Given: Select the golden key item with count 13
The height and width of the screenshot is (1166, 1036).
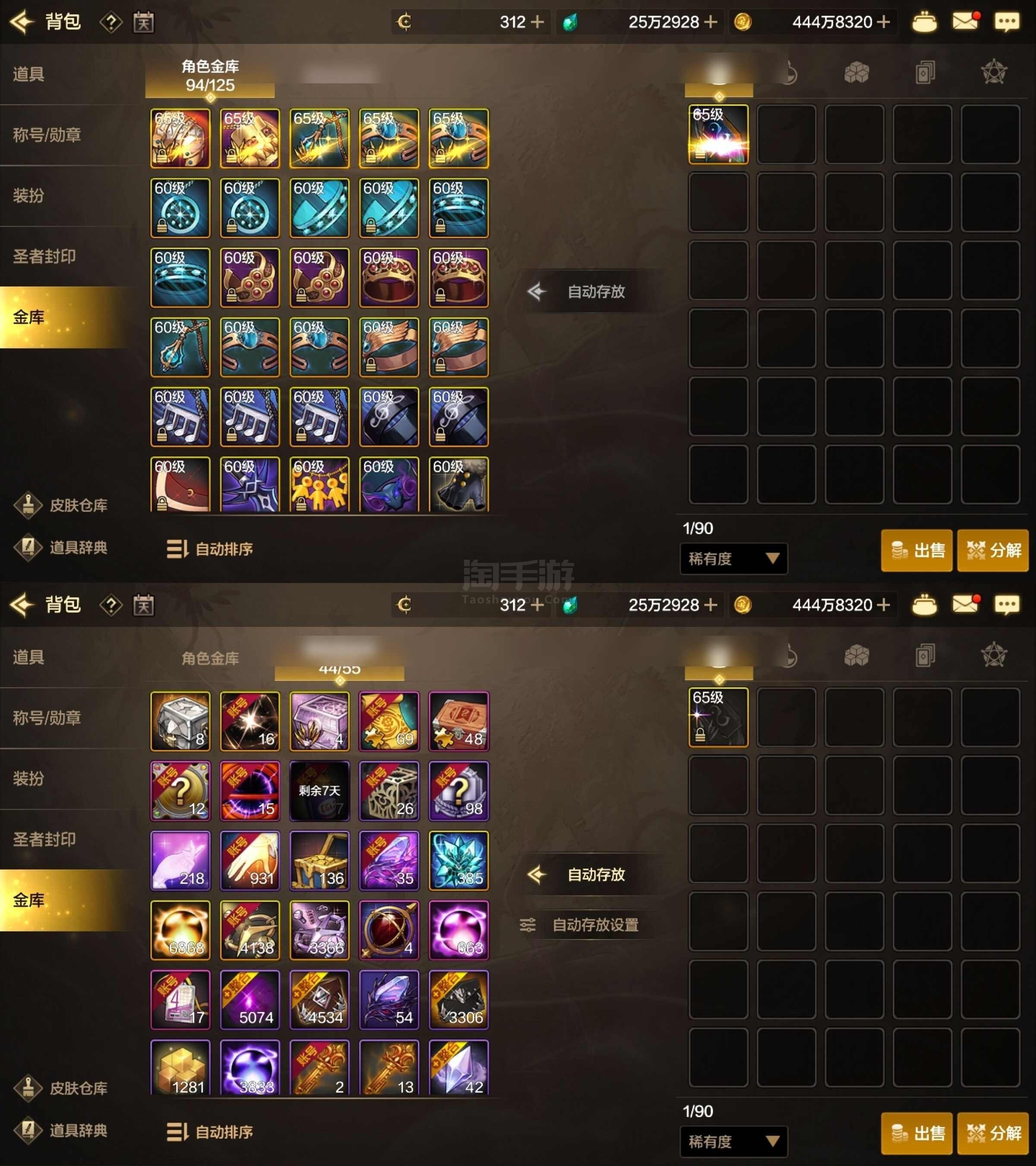Looking at the screenshot, I should (x=389, y=1067).
